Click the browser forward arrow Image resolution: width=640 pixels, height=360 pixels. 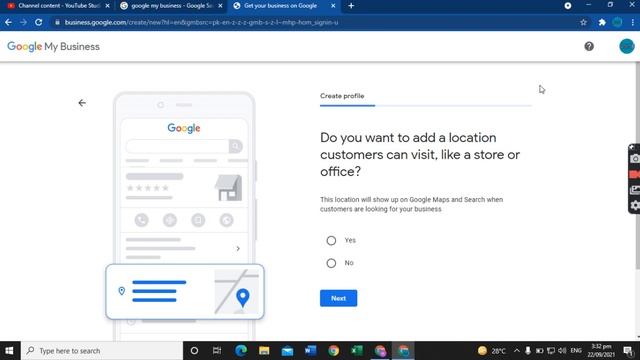click(23, 22)
